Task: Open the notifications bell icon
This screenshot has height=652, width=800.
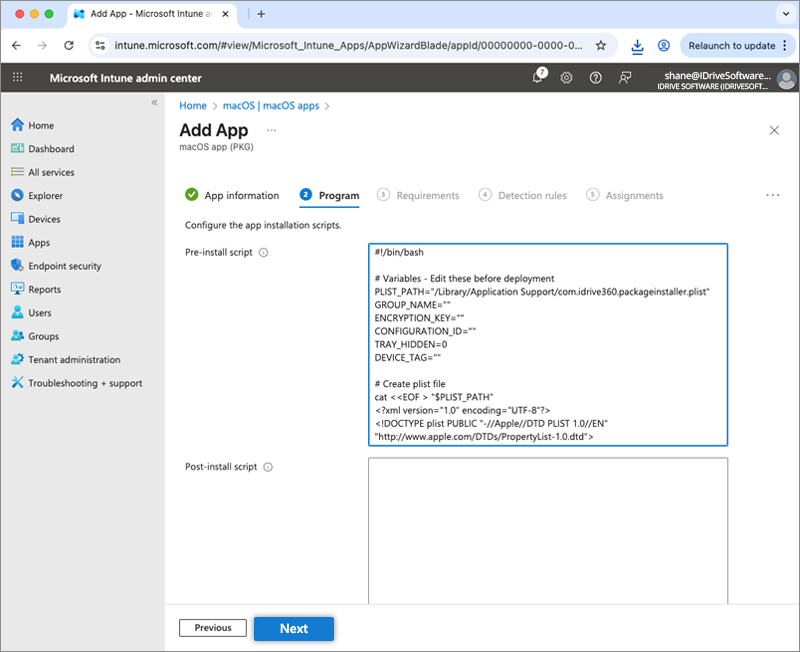Action: coord(539,77)
